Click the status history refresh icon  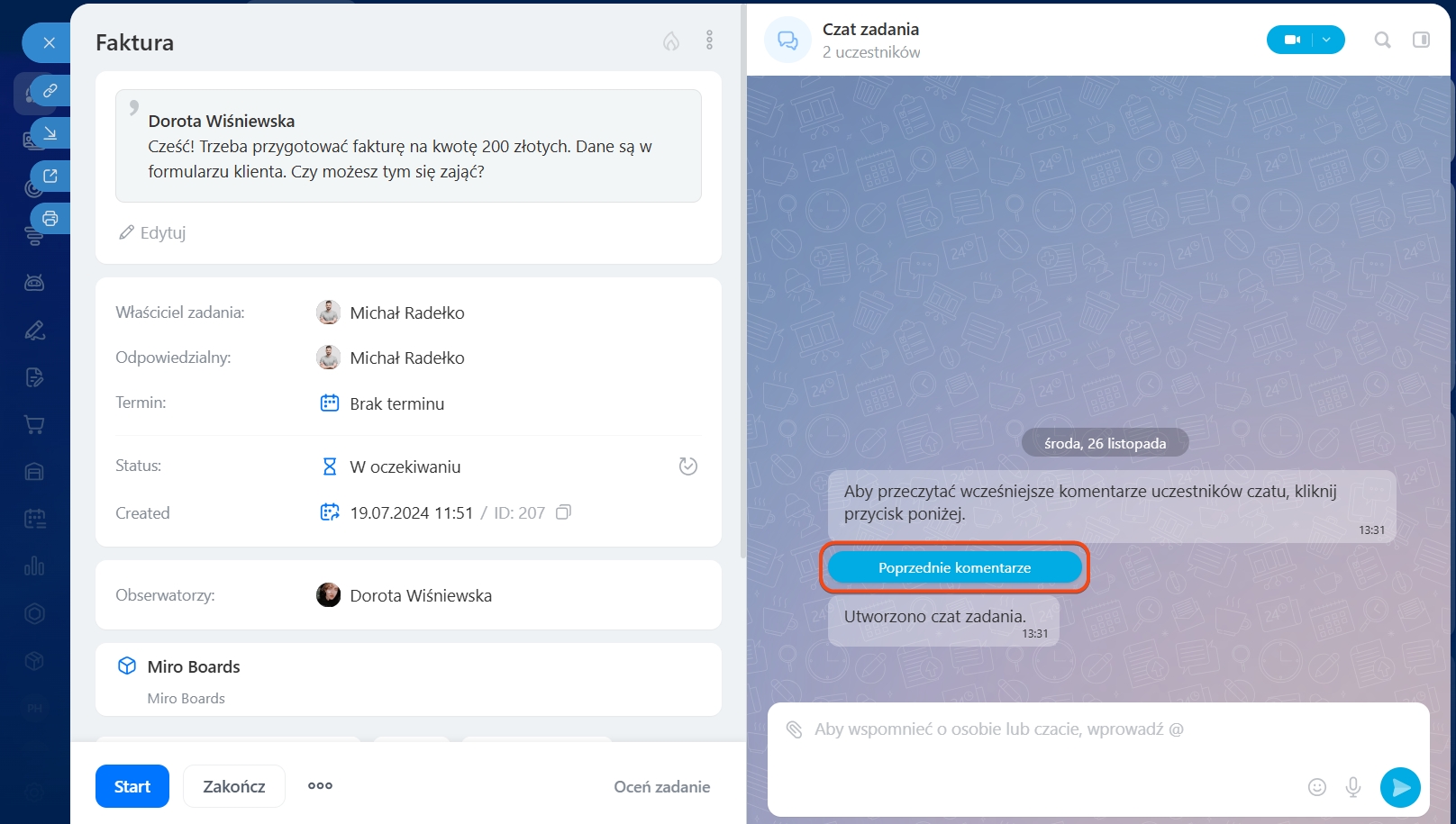(x=687, y=466)
